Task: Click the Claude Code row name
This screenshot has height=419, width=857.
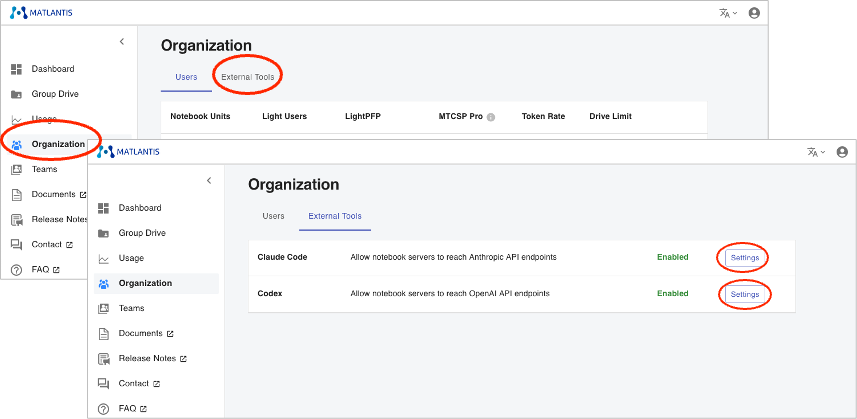Action: point(282,257)
